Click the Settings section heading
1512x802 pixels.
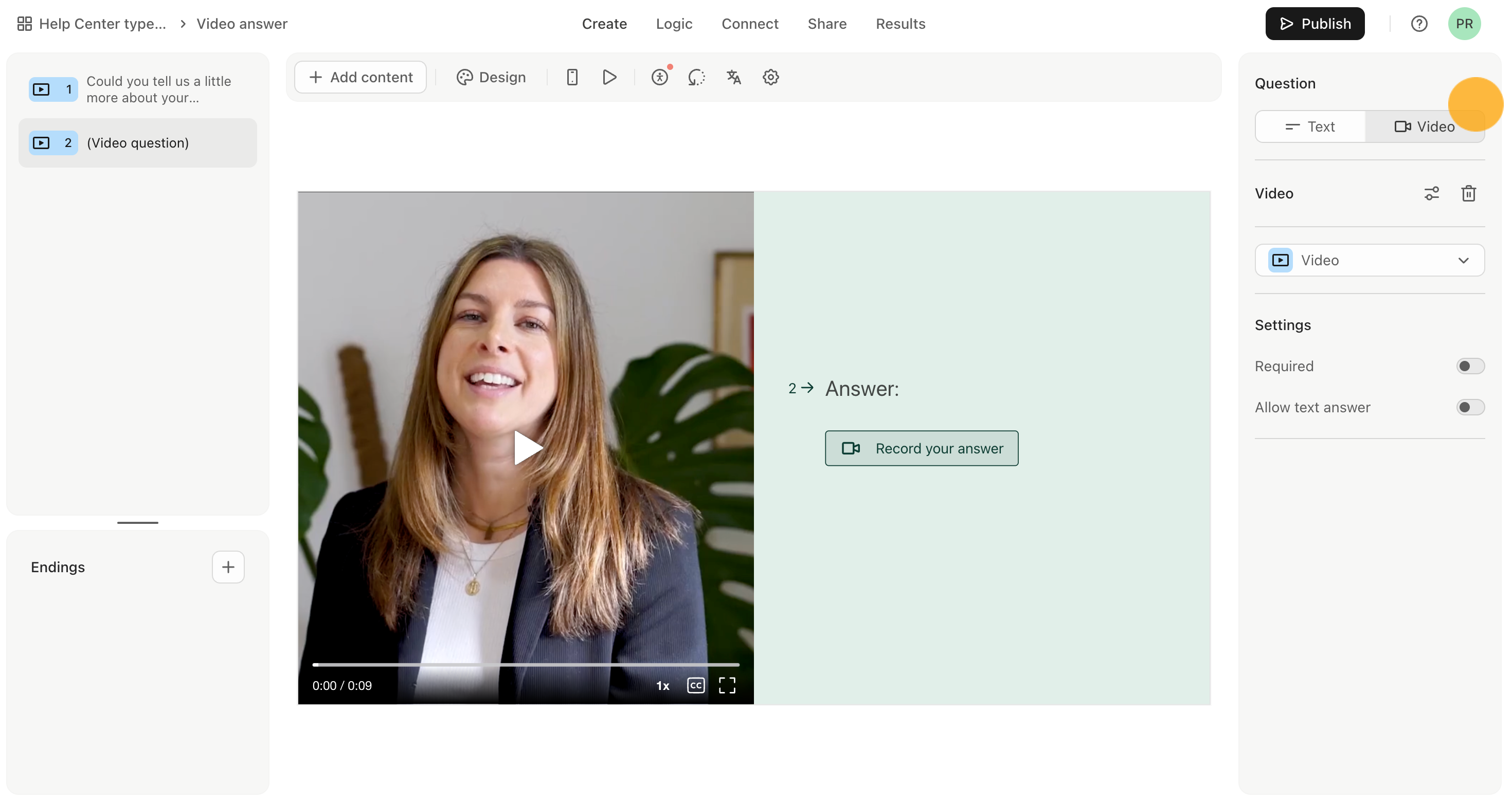click(x=1283, y=325)
